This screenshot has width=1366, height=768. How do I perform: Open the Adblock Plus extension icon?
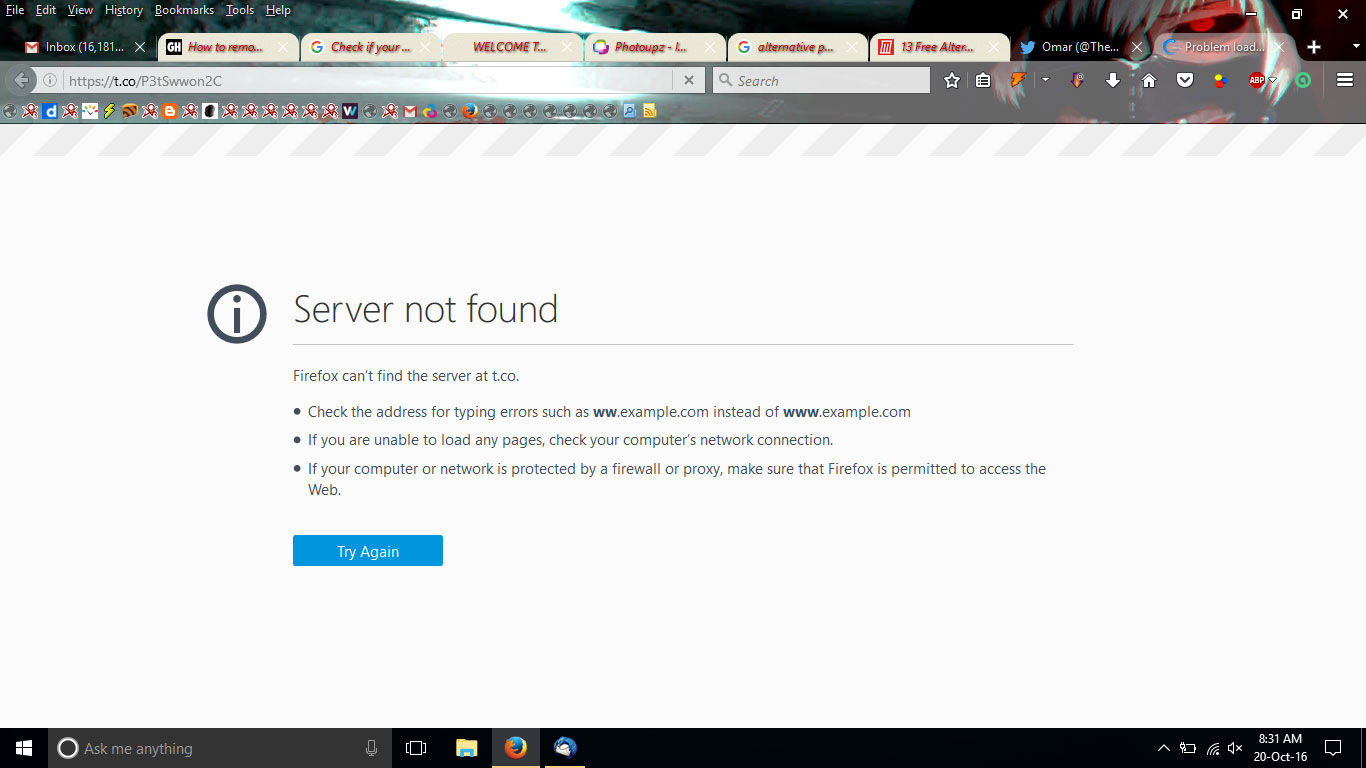pyautogui.click(x=1256, y=80)
